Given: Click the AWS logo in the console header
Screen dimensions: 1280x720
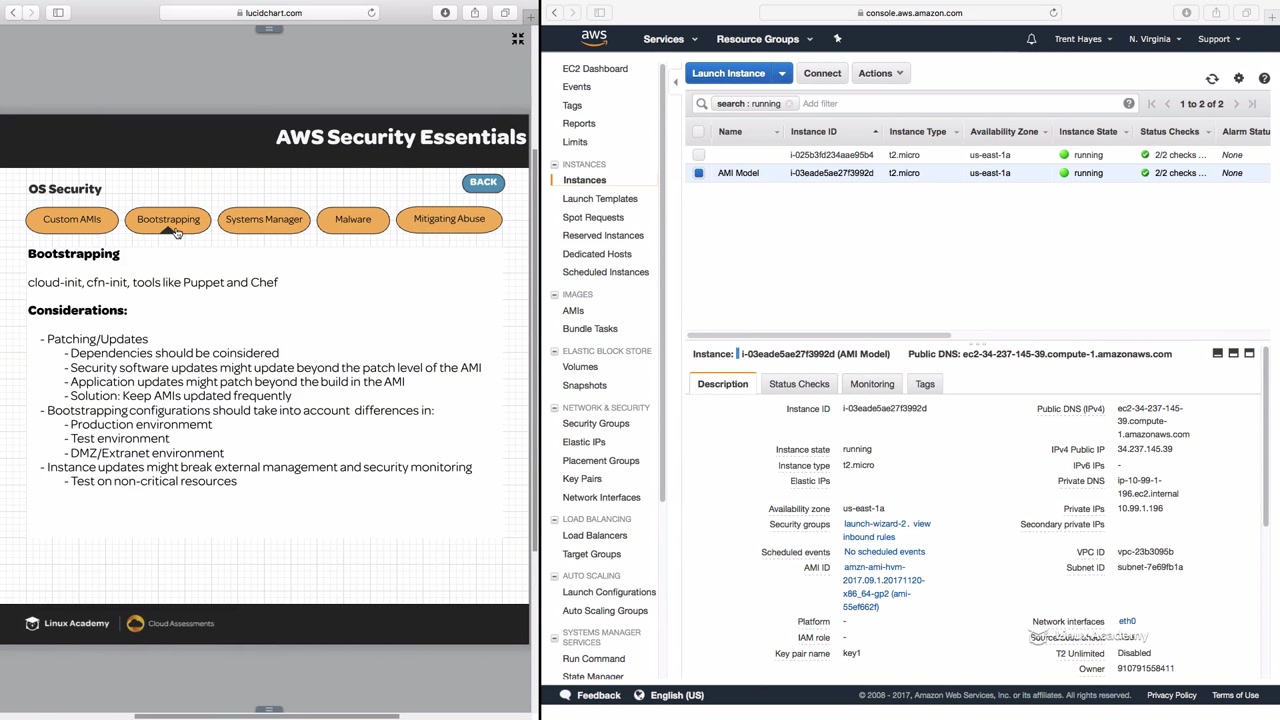Looking at the screenshot, I should tap(594, 38).
